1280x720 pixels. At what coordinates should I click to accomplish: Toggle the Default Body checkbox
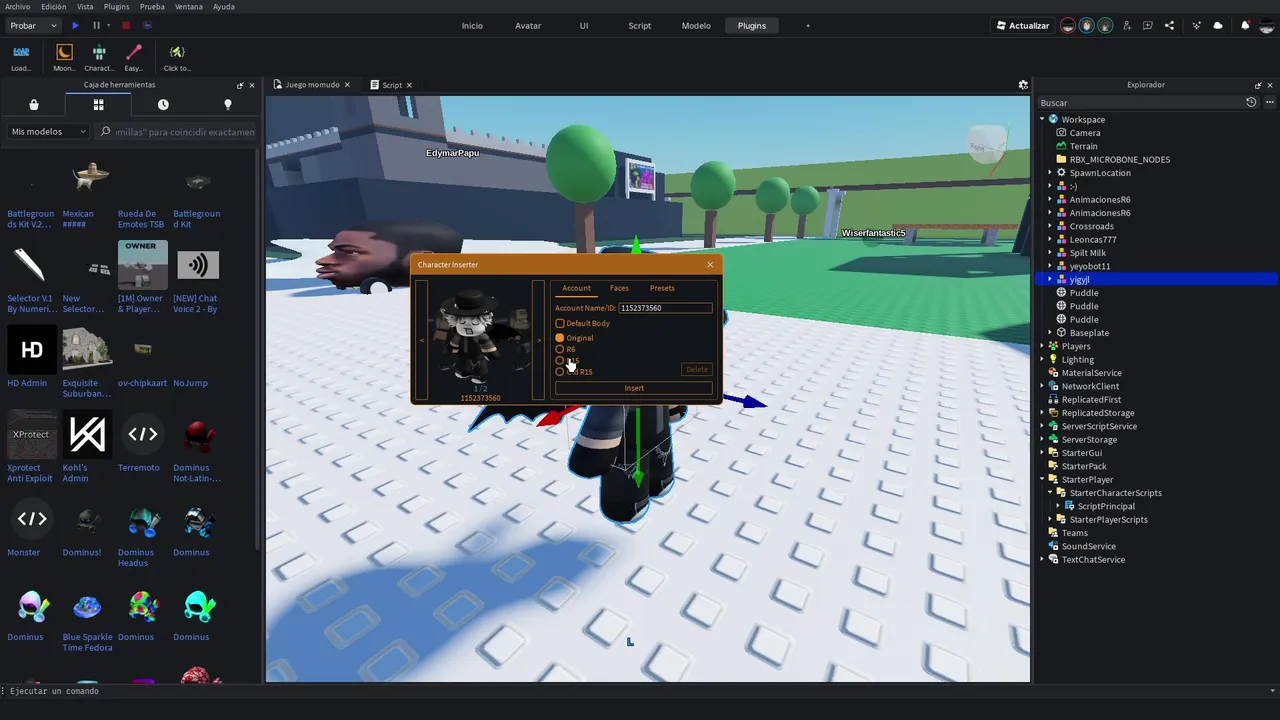point(560,323)
